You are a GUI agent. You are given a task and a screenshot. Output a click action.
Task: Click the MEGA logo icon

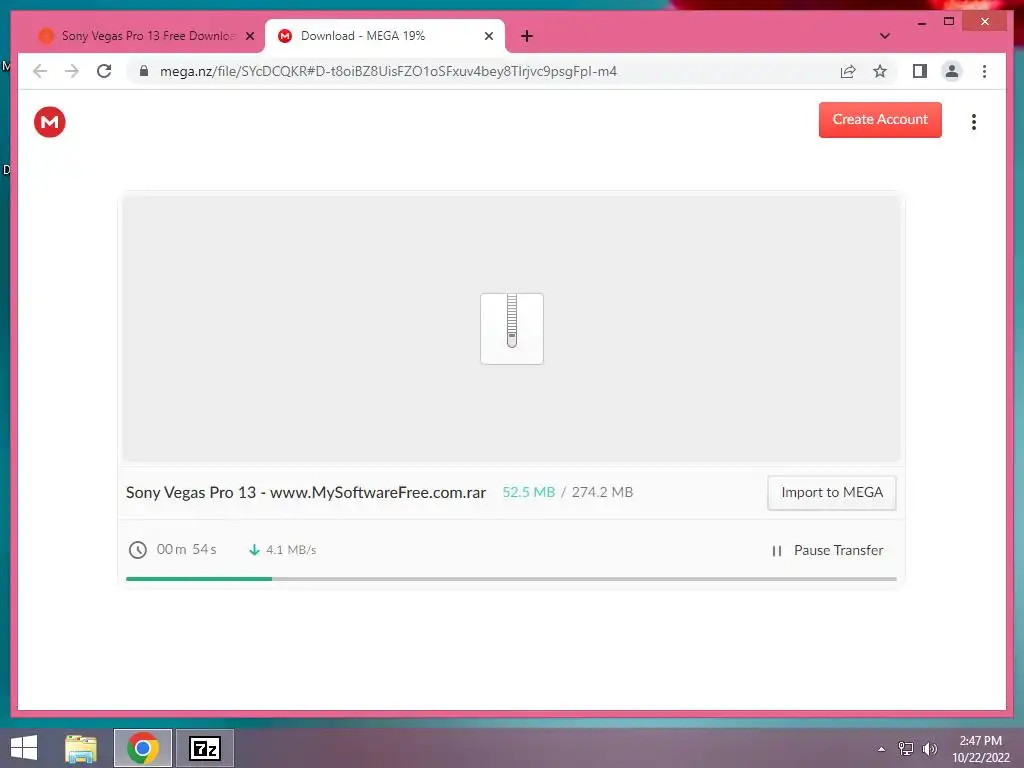pyautogui.click(x=50, y=121)
